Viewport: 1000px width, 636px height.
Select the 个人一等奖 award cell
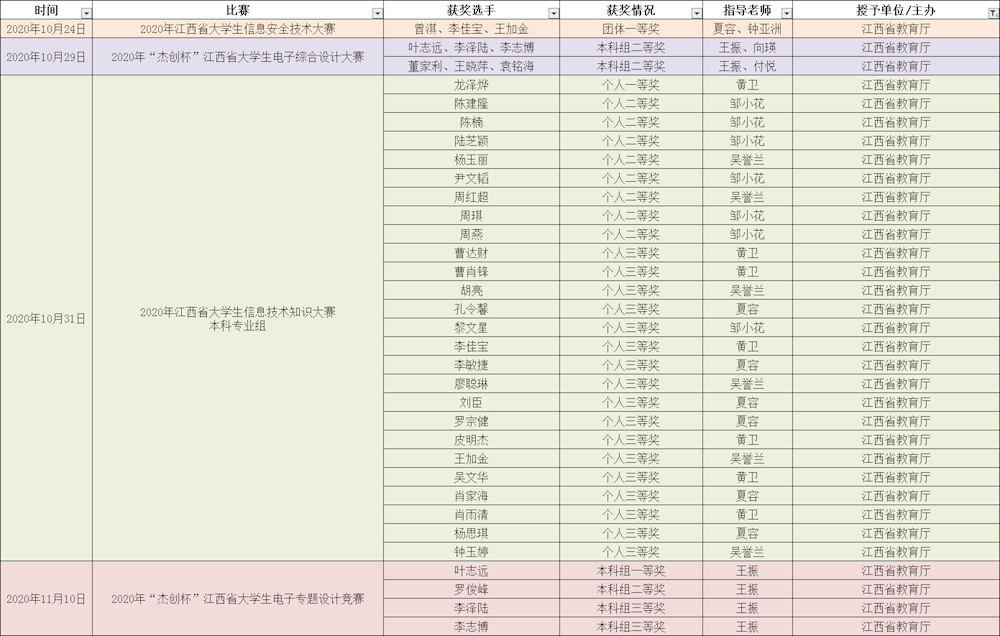(630, 85)
